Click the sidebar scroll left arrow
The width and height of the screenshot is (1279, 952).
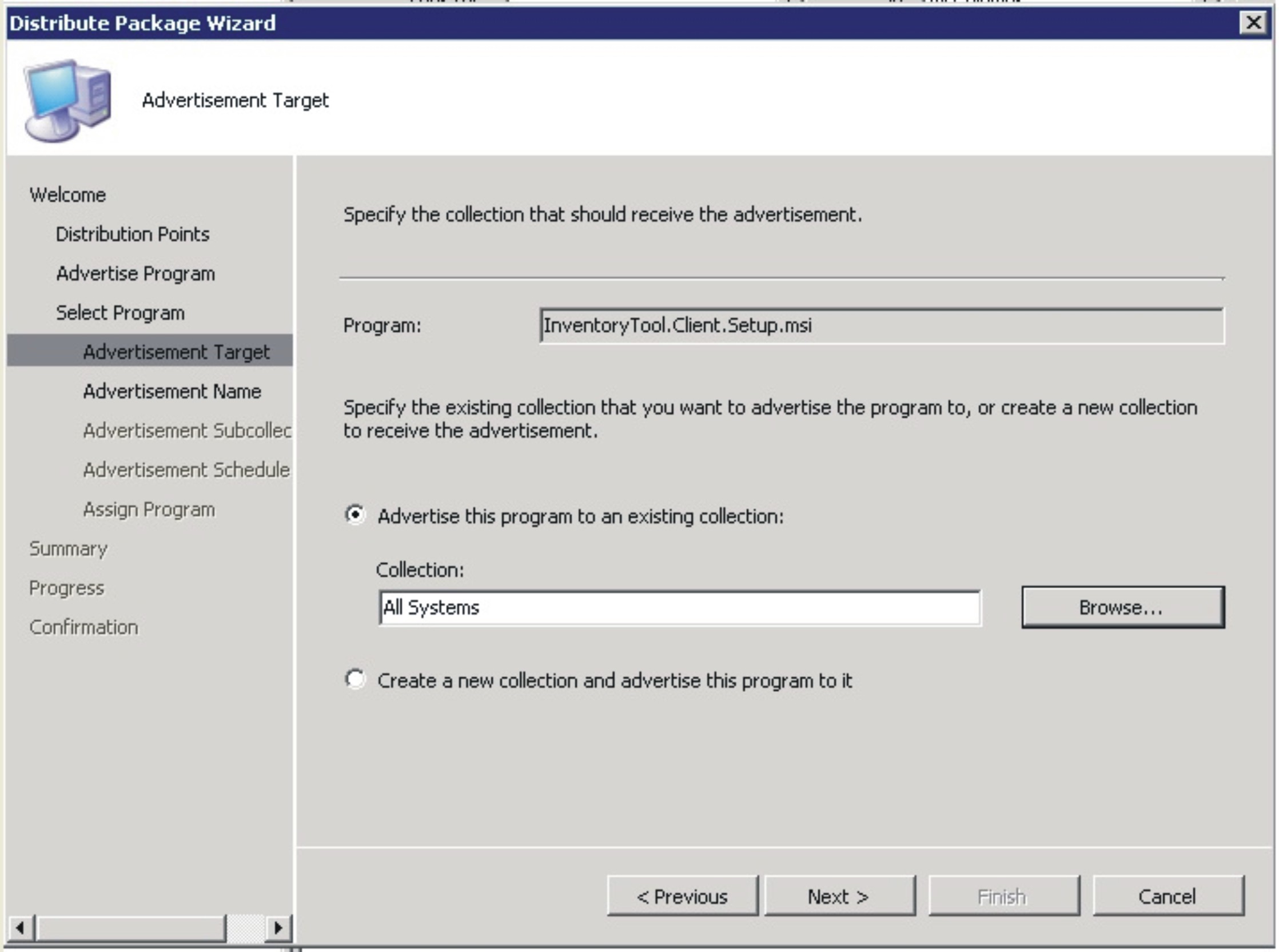21,927
